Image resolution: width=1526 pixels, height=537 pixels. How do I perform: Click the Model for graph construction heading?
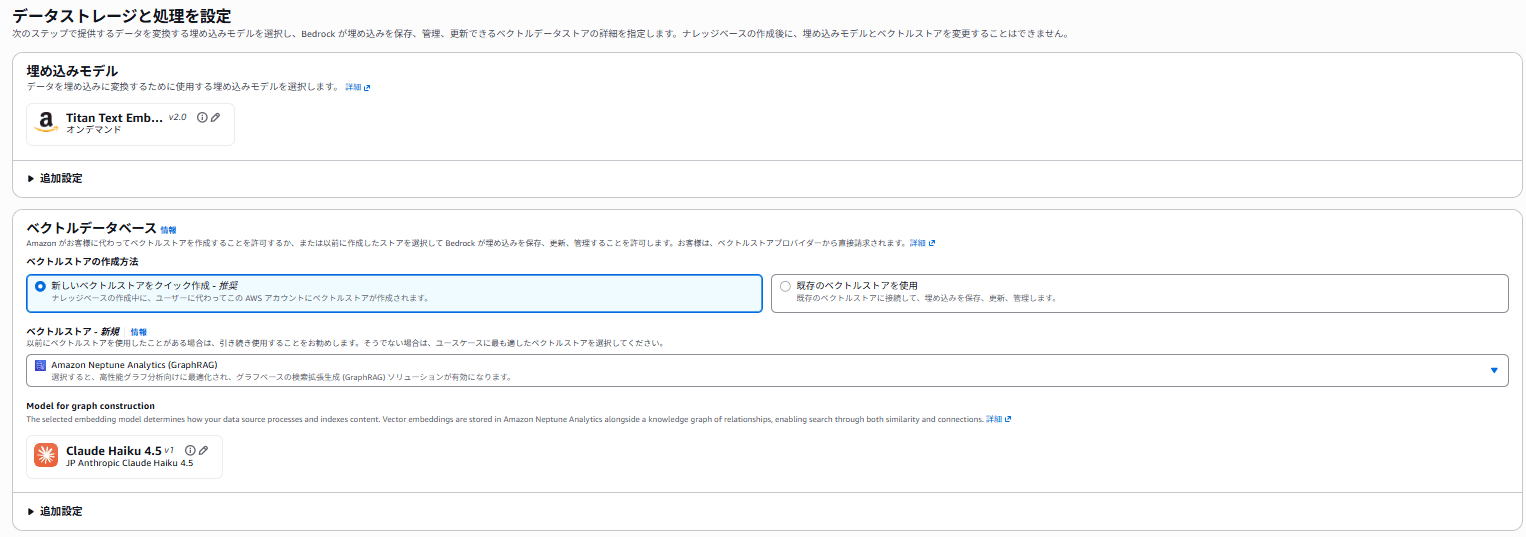tap(91, 406)
